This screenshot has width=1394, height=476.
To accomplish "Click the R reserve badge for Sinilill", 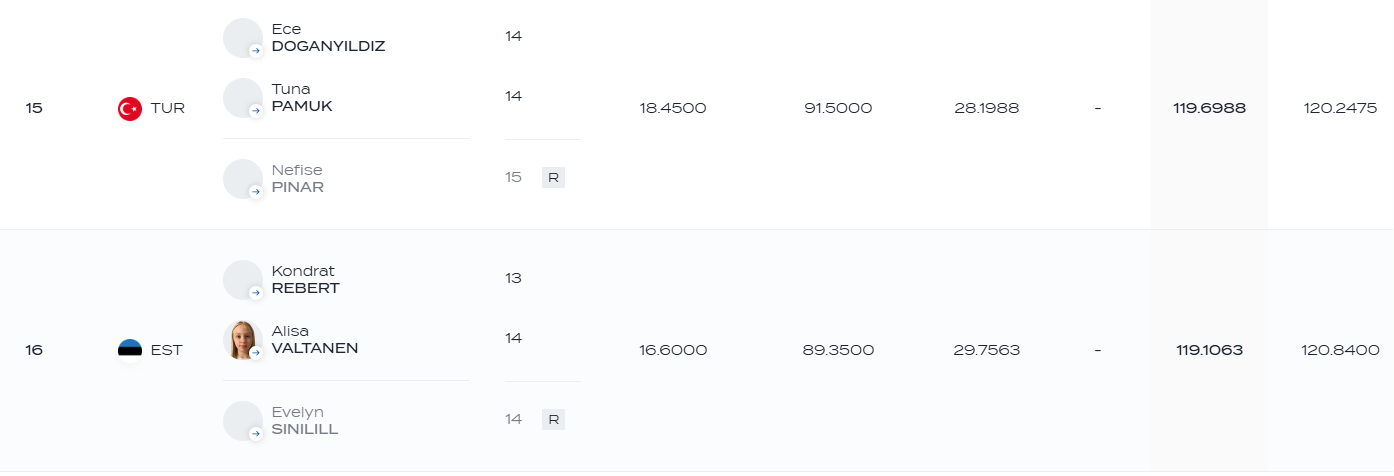I will (x=553, y=420).
